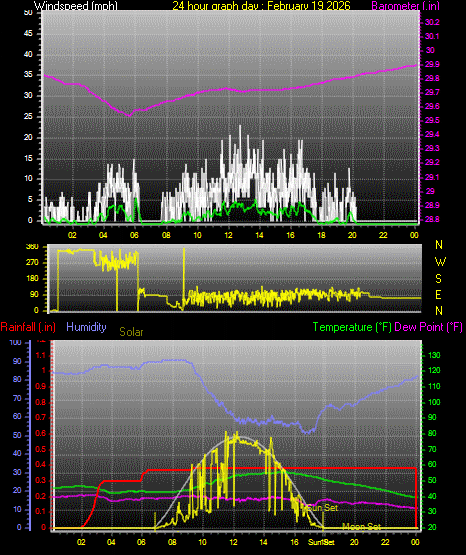Click the Solar legend label
This screenshot has height=555, width=466.
point(131,332)
